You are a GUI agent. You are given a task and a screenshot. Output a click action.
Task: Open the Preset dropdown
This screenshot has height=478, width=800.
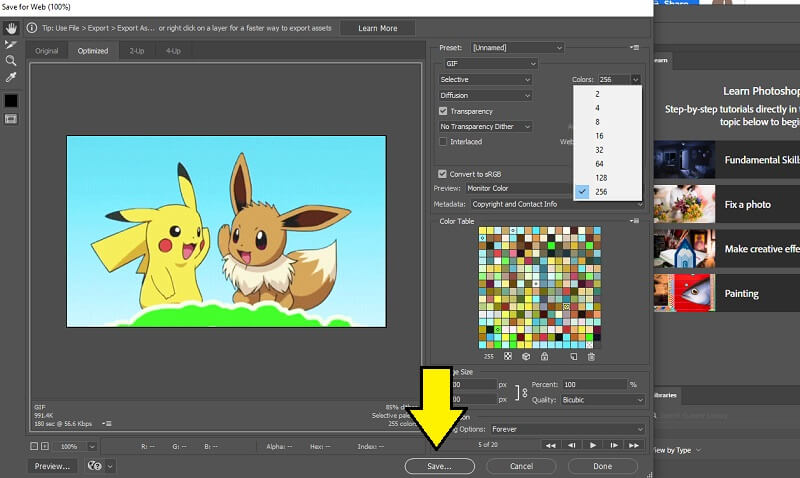(x=517, y=47)
